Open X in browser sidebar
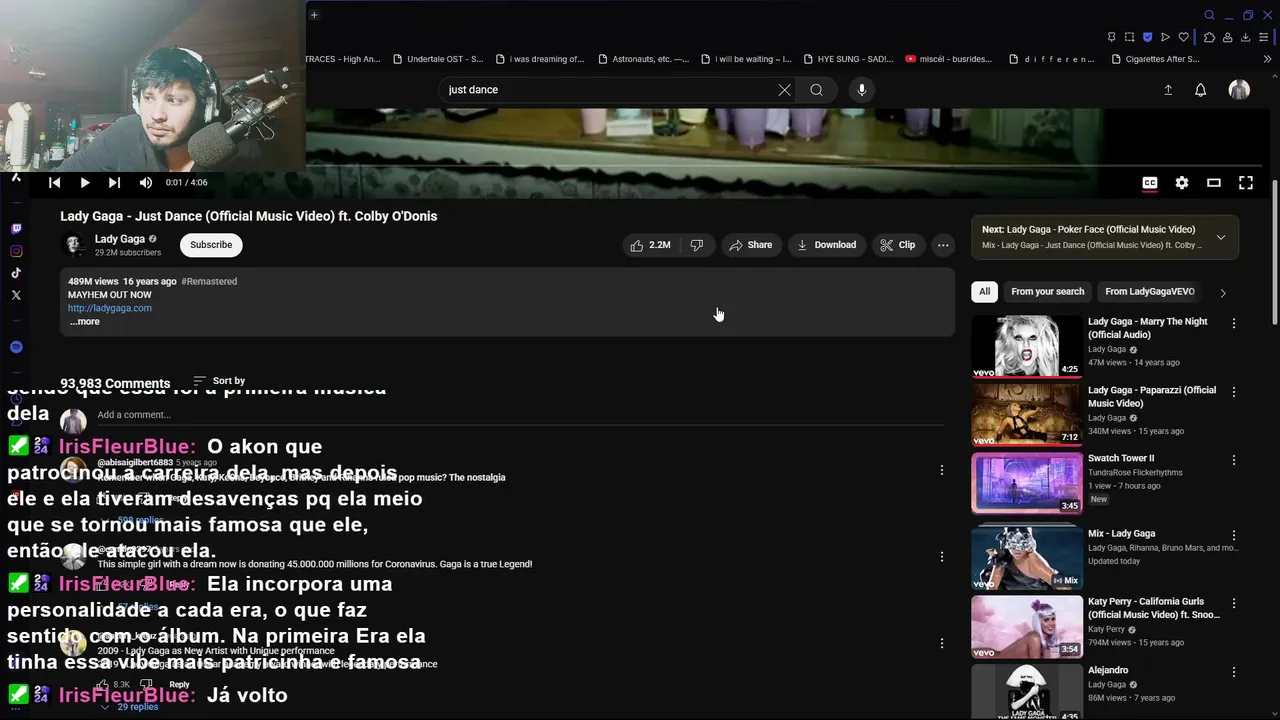 [x=16, y=295]
